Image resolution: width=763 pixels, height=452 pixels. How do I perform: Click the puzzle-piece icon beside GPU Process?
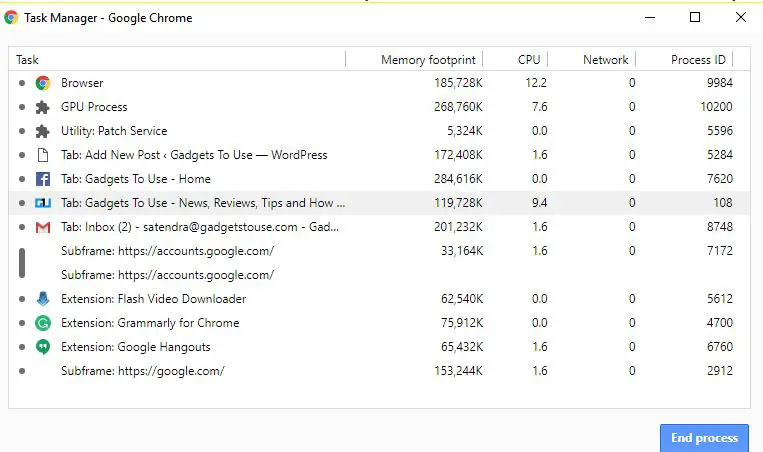pos(43,107)
